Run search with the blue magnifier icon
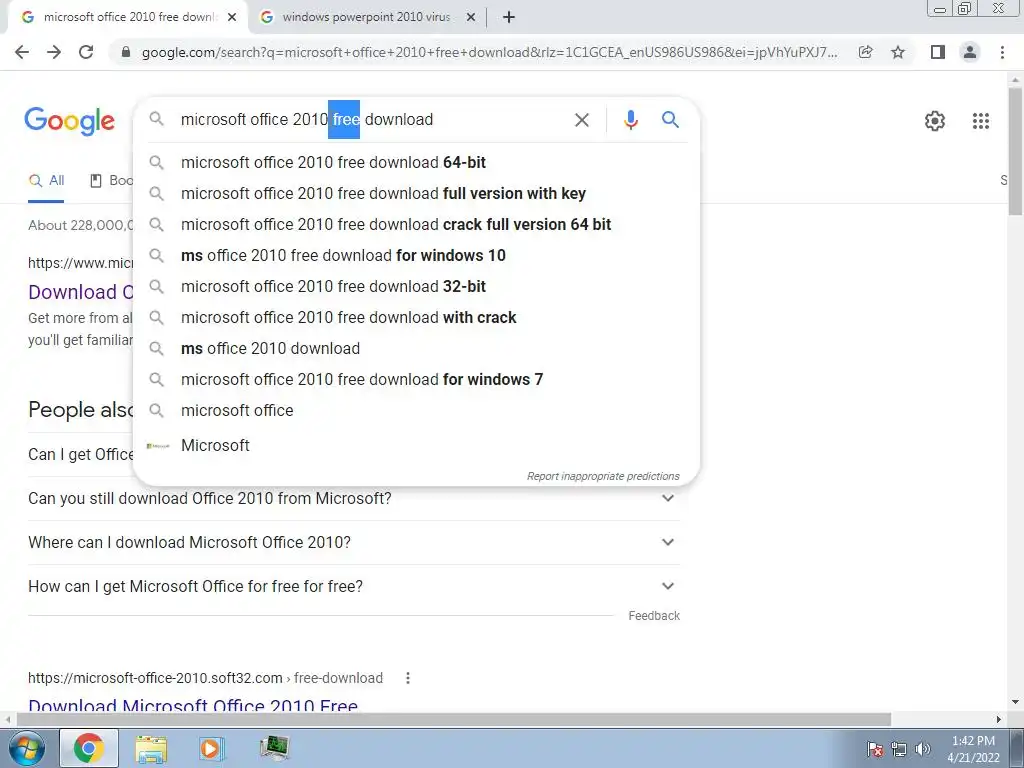This screenshot has width=1024, height=768. click(670, 120)
